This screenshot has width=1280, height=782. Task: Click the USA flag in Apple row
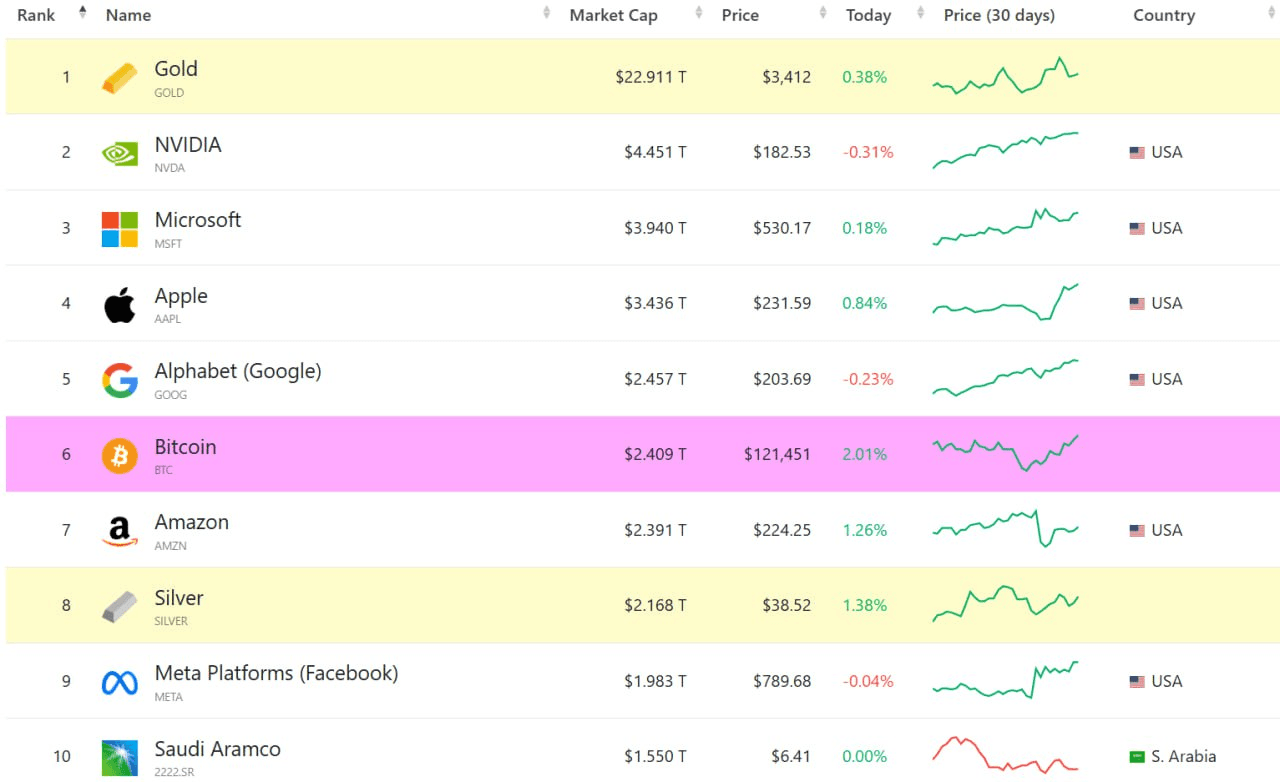[1137, 304]
